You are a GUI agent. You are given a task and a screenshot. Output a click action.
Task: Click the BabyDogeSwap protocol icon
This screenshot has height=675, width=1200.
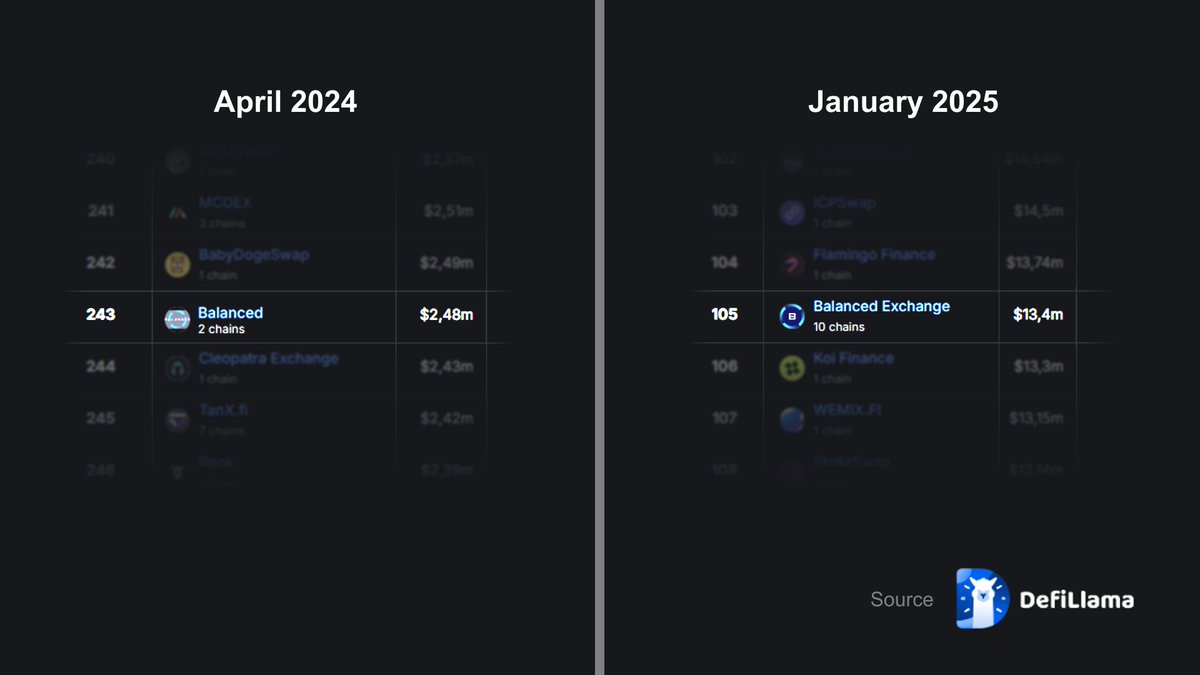point(177,264)
